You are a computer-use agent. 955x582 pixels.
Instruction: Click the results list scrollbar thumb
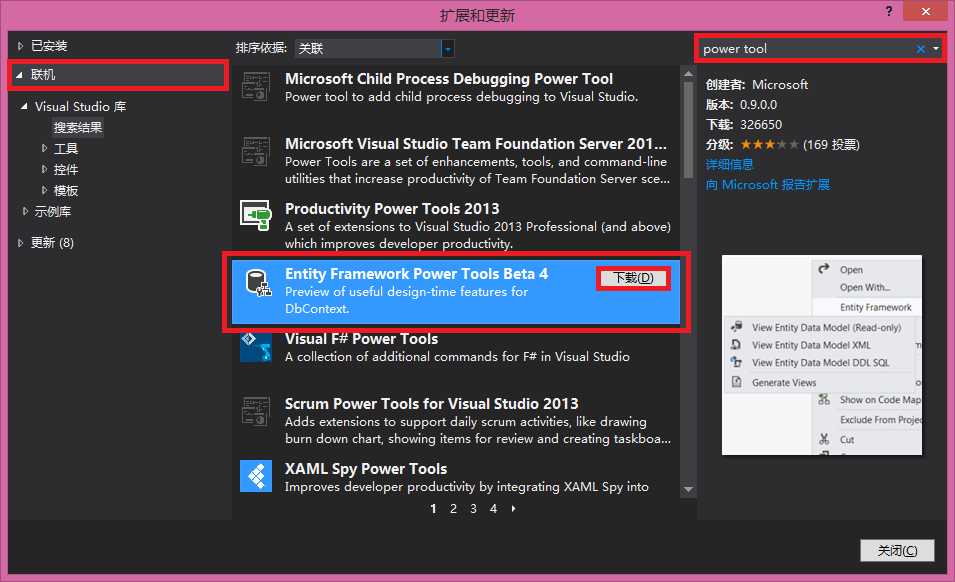[688, 130]
